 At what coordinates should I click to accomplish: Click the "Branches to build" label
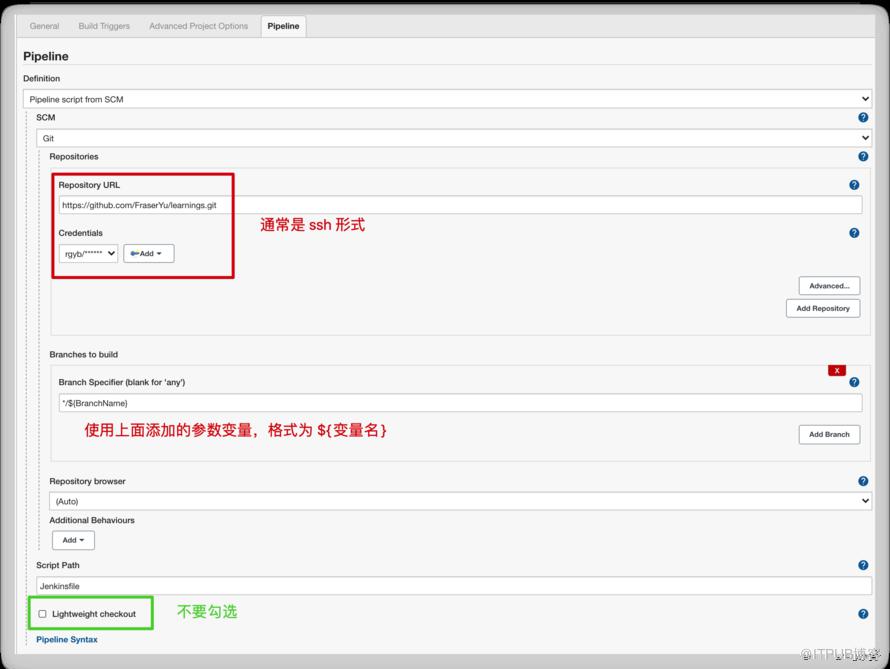tap(83, 355)
